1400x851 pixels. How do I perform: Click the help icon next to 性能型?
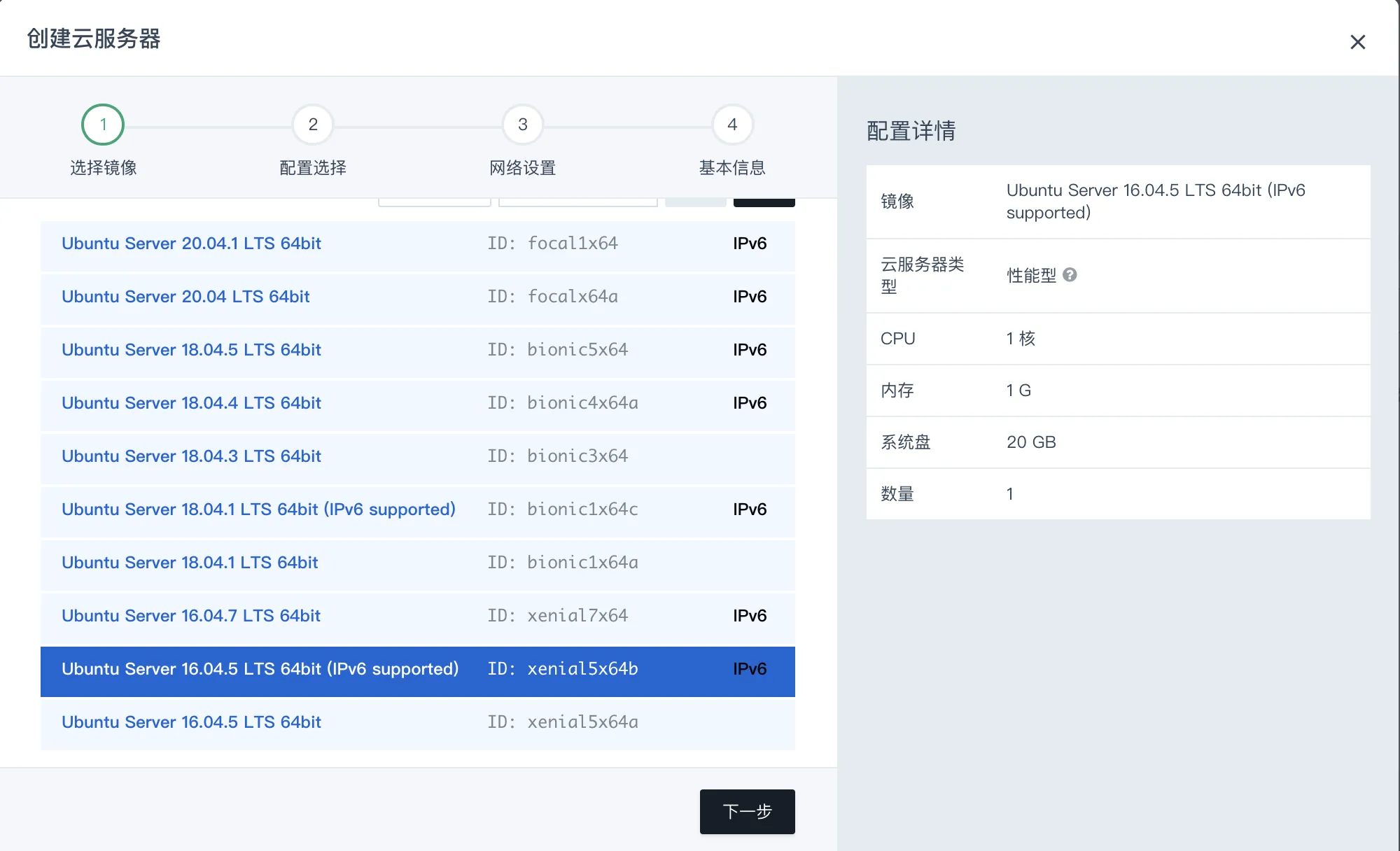coord(1070,275)
